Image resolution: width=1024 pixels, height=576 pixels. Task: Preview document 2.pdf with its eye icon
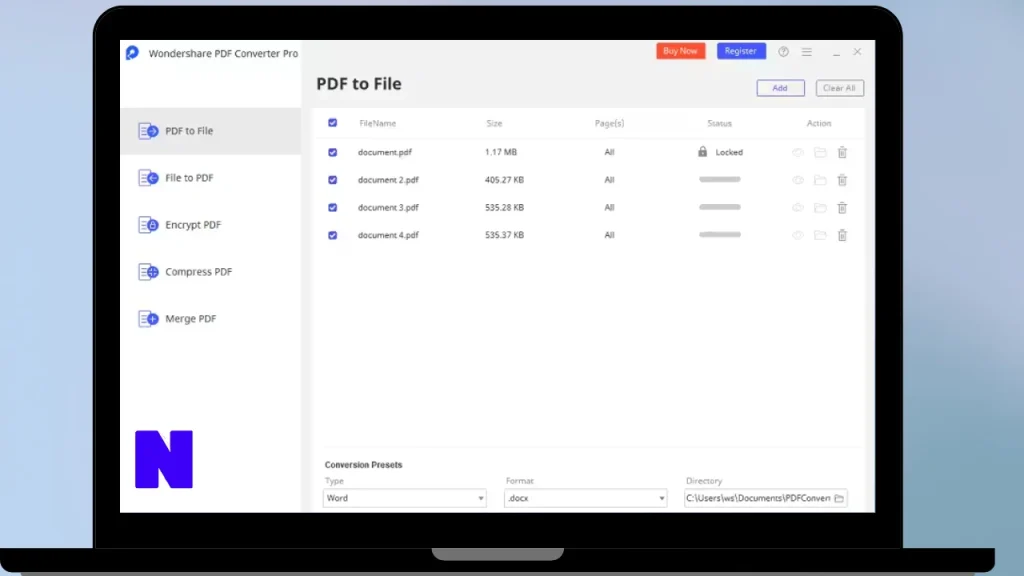(x=798, y=180)
